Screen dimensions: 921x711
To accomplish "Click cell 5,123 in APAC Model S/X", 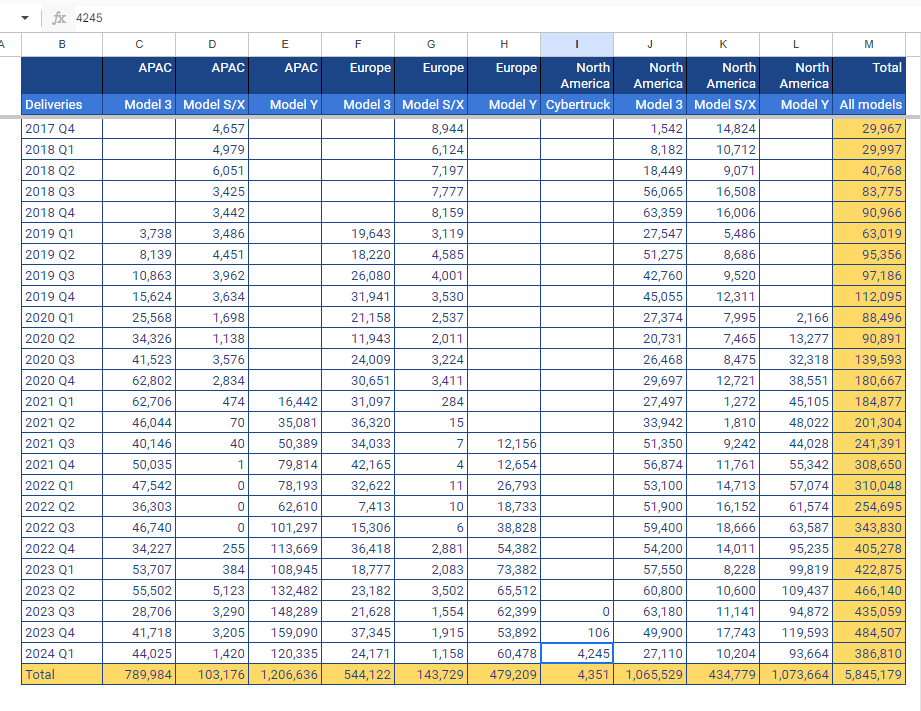I will point(212,591).
